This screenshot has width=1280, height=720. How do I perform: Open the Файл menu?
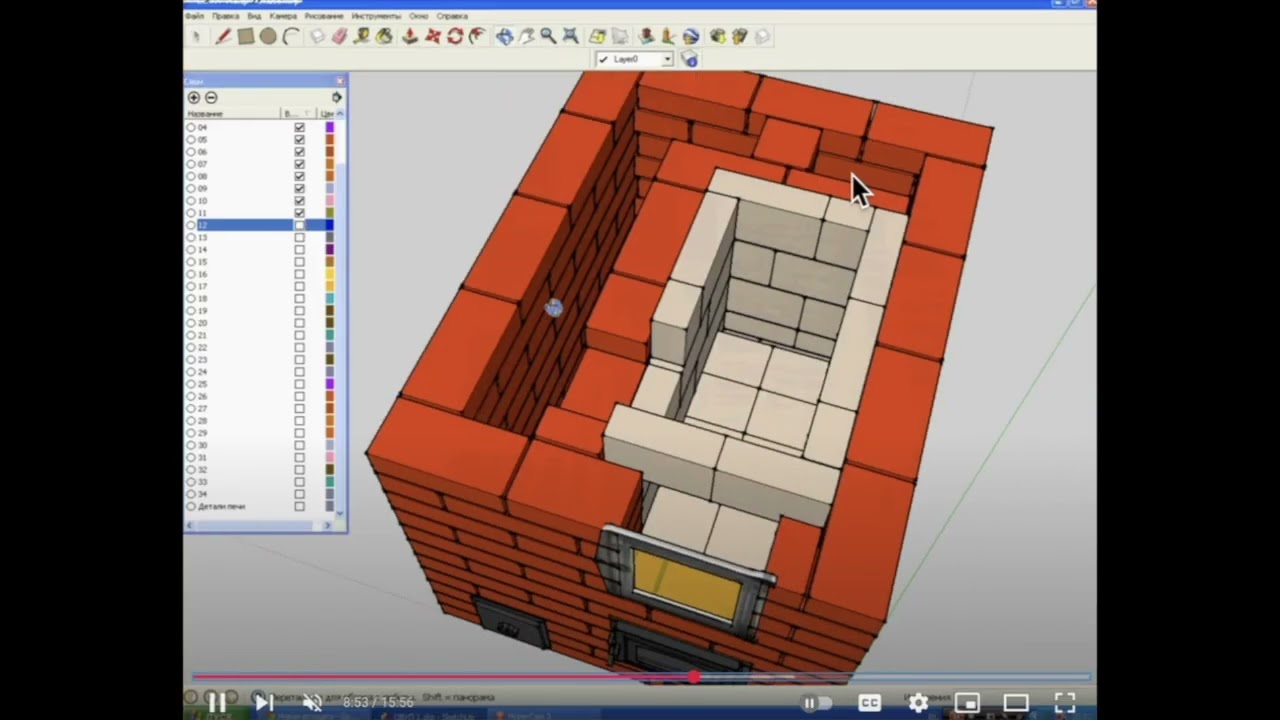(x=195, y=16)
